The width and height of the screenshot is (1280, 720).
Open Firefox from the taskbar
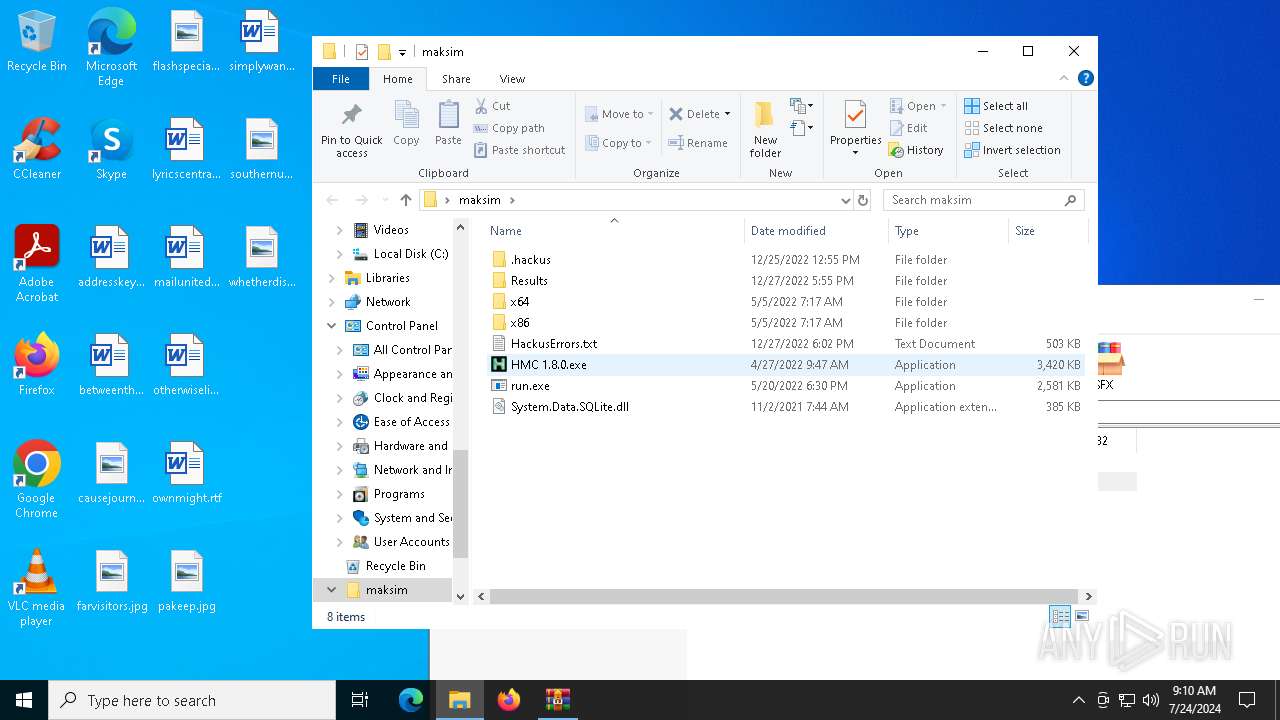pyautogui.click(x=509, y=700)
